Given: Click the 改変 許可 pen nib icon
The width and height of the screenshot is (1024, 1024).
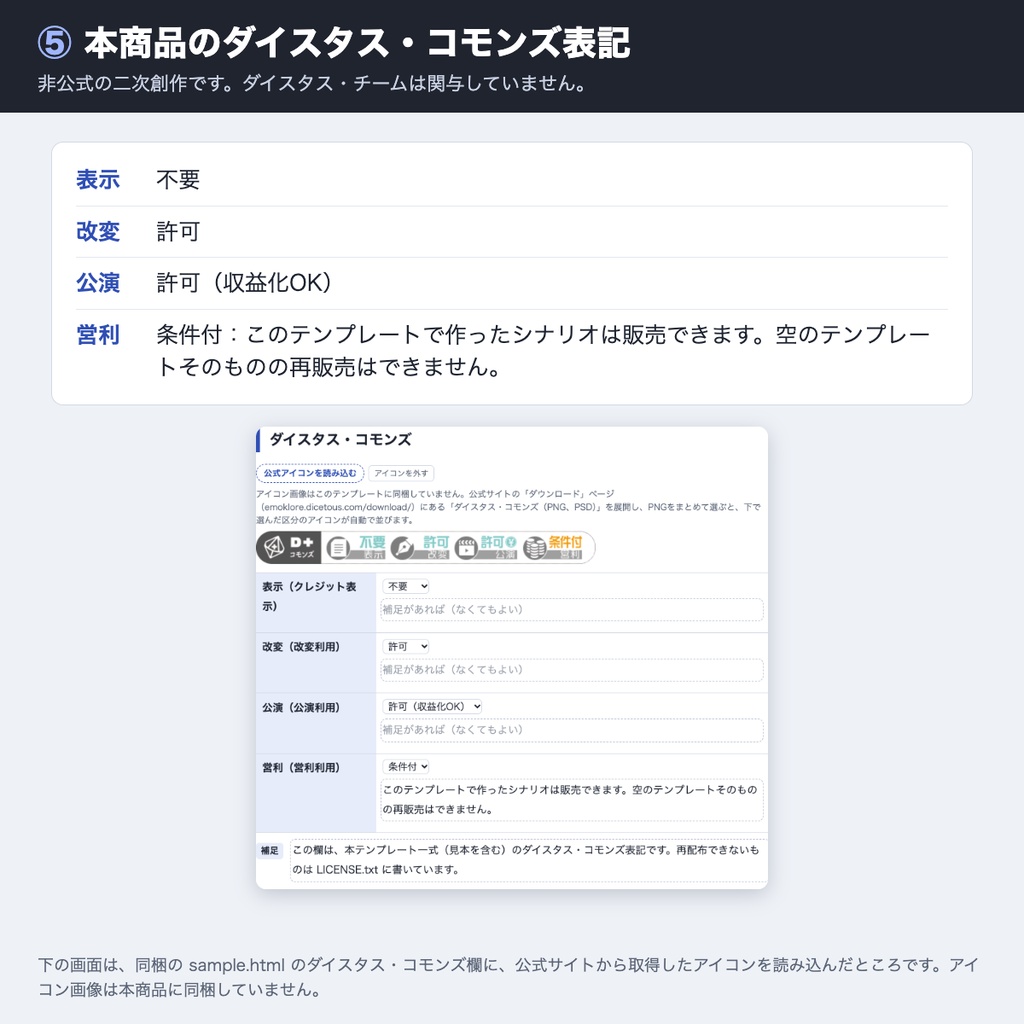Looking at the screenshot, I should pyautogui.click(x=402, y=548).
